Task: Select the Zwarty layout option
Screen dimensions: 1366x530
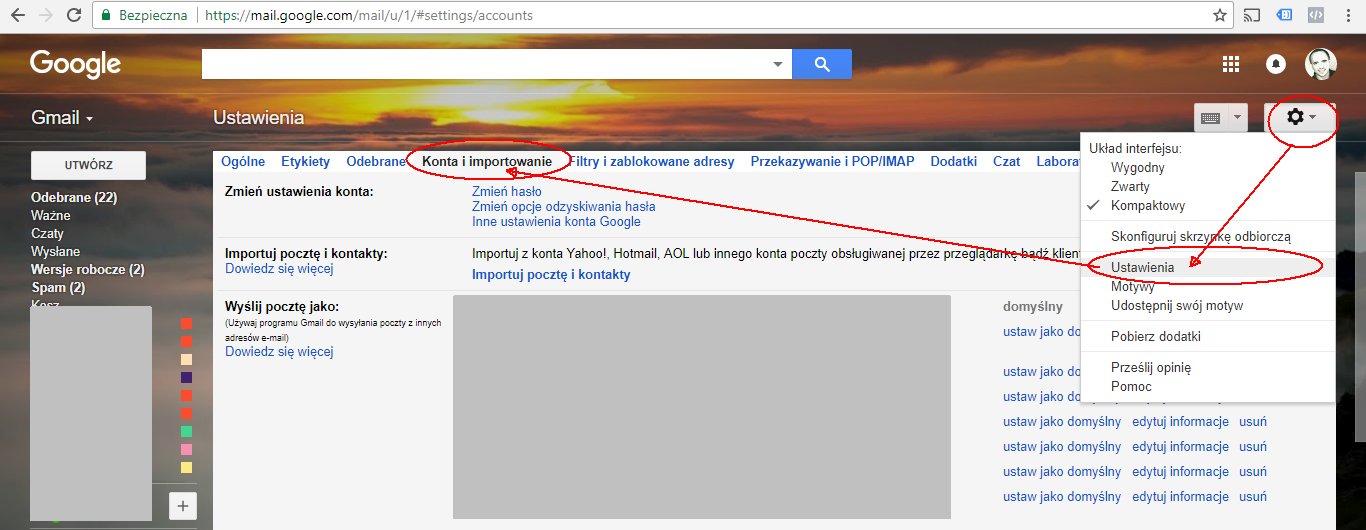Action: pos(1130,187)
